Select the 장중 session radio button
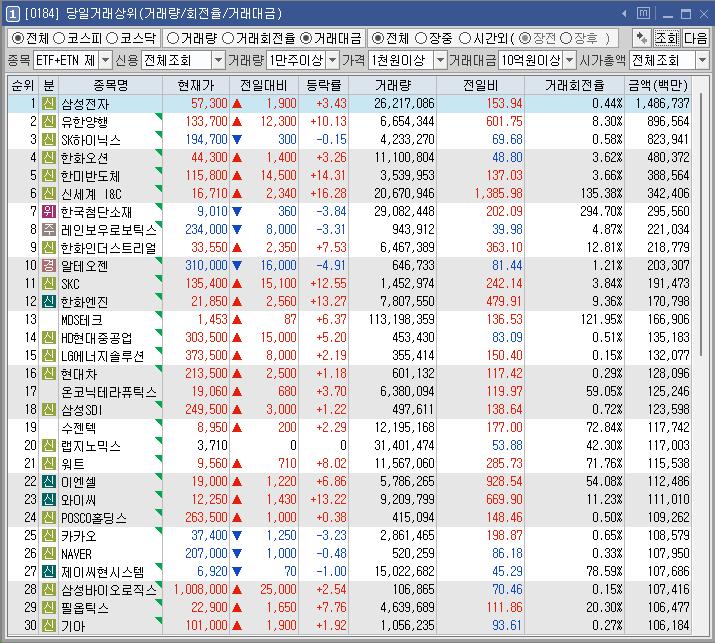This screenshot has height=643, width=715. (x=421, y=38)
